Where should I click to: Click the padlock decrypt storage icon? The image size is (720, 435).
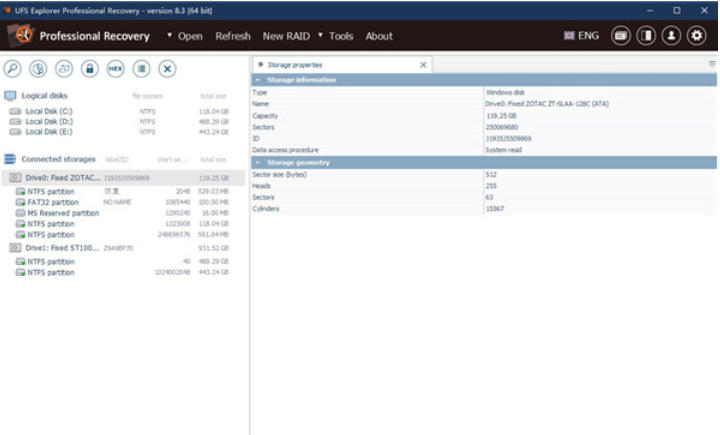pyautogui.click(x=90, y=68)
